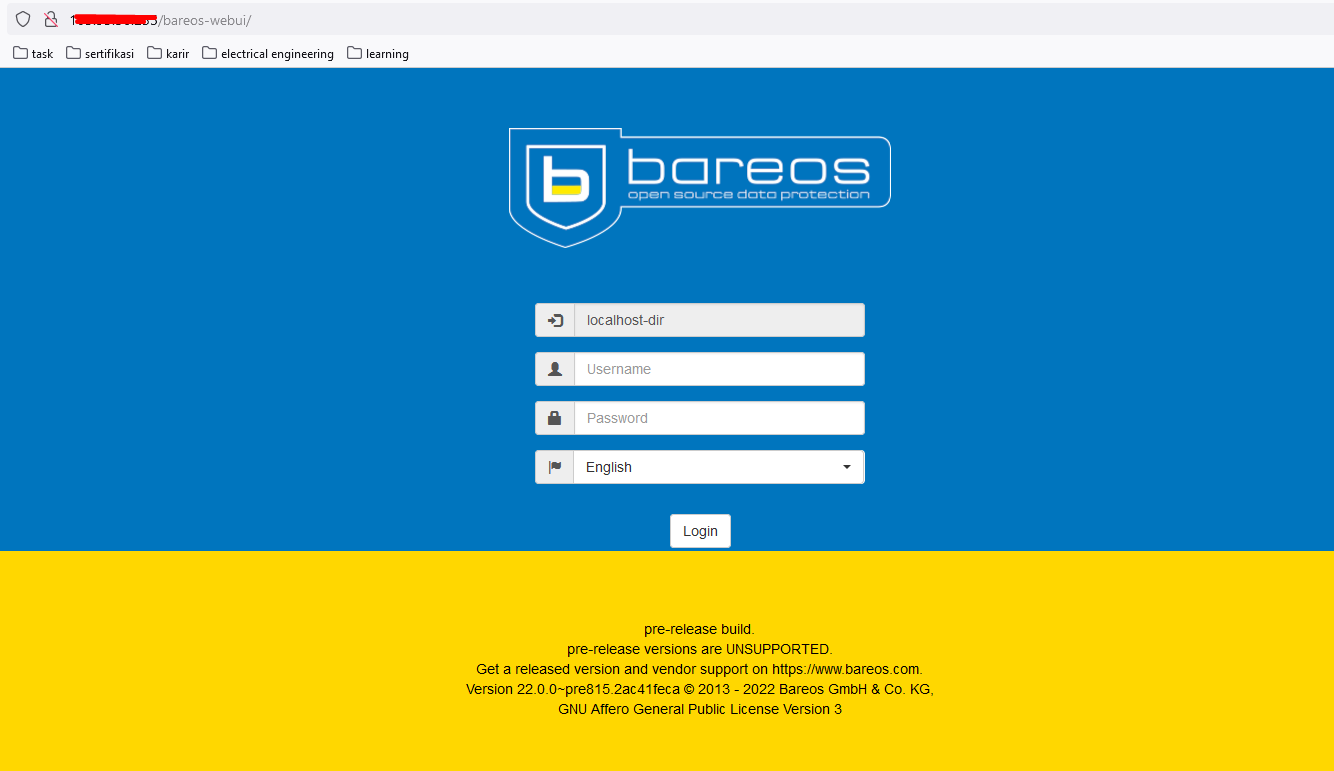Open the sertifikasi bookmark folder

pos(100,53)
